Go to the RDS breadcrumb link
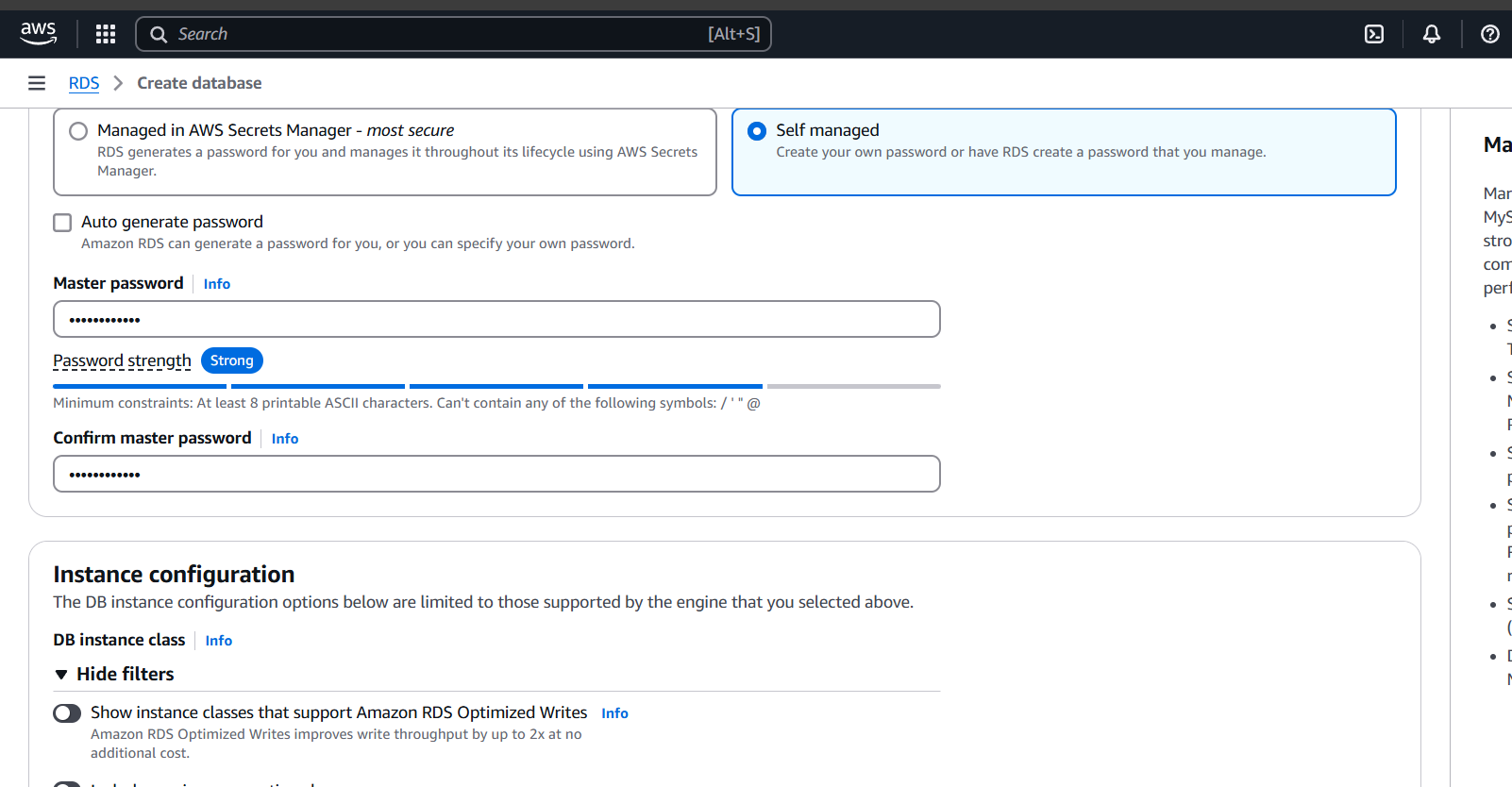The width and height of the screenshot is (1512, 787). pos(84,83)
